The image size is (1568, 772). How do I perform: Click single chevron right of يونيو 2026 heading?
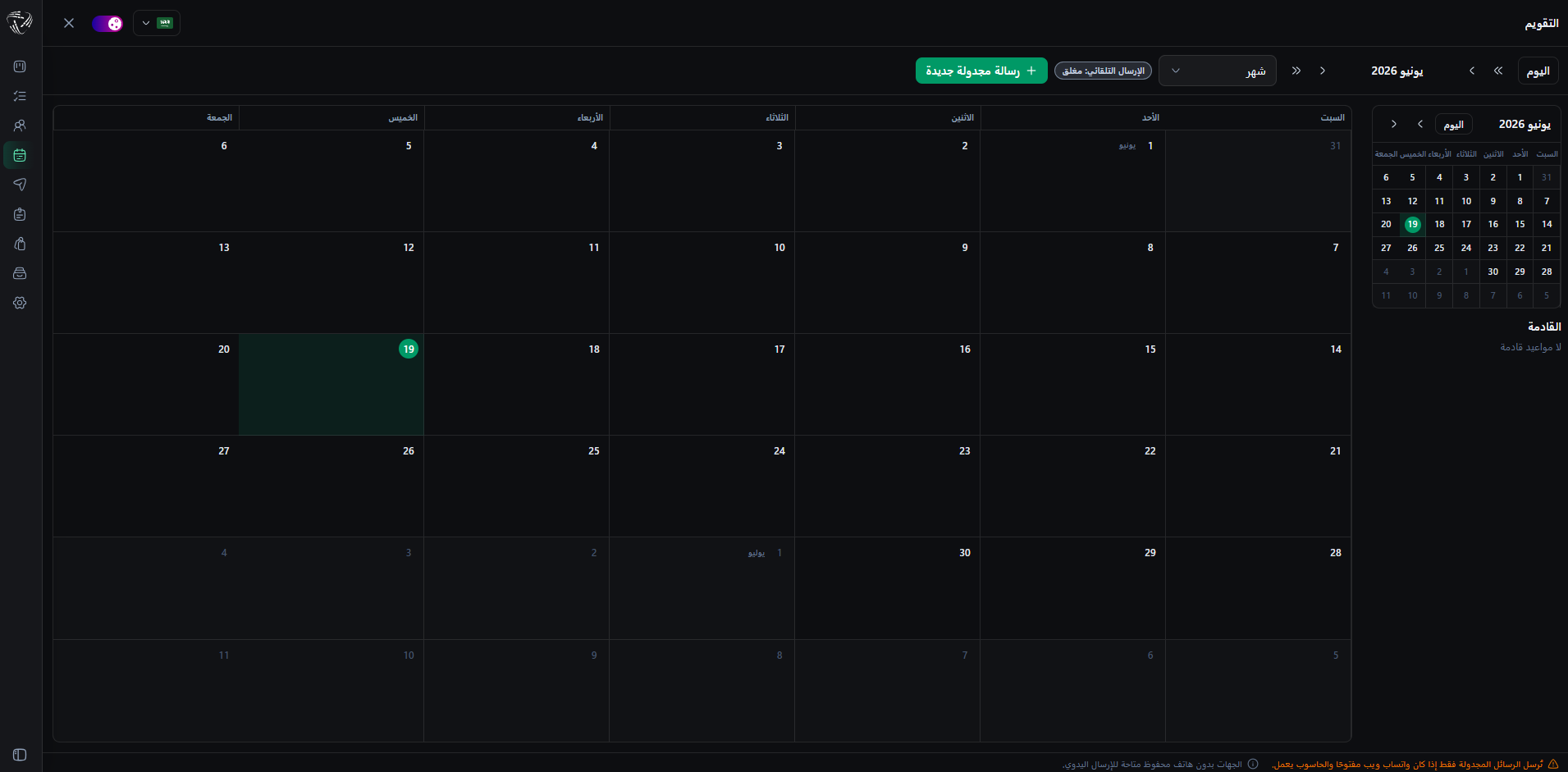point(1472,71)
